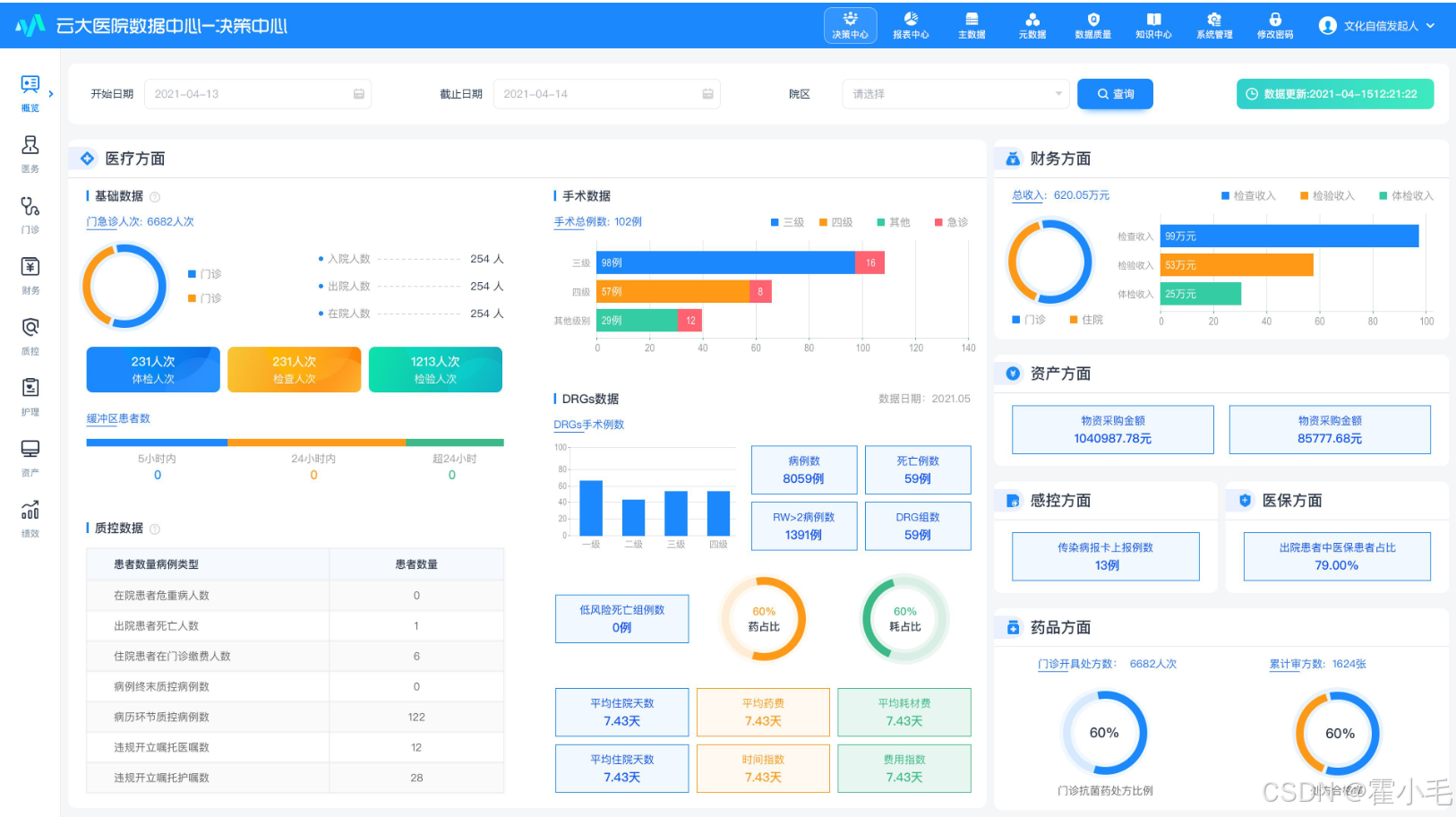
Task: Open 累计审方数 link
Action: click(x=1317, y=664)
